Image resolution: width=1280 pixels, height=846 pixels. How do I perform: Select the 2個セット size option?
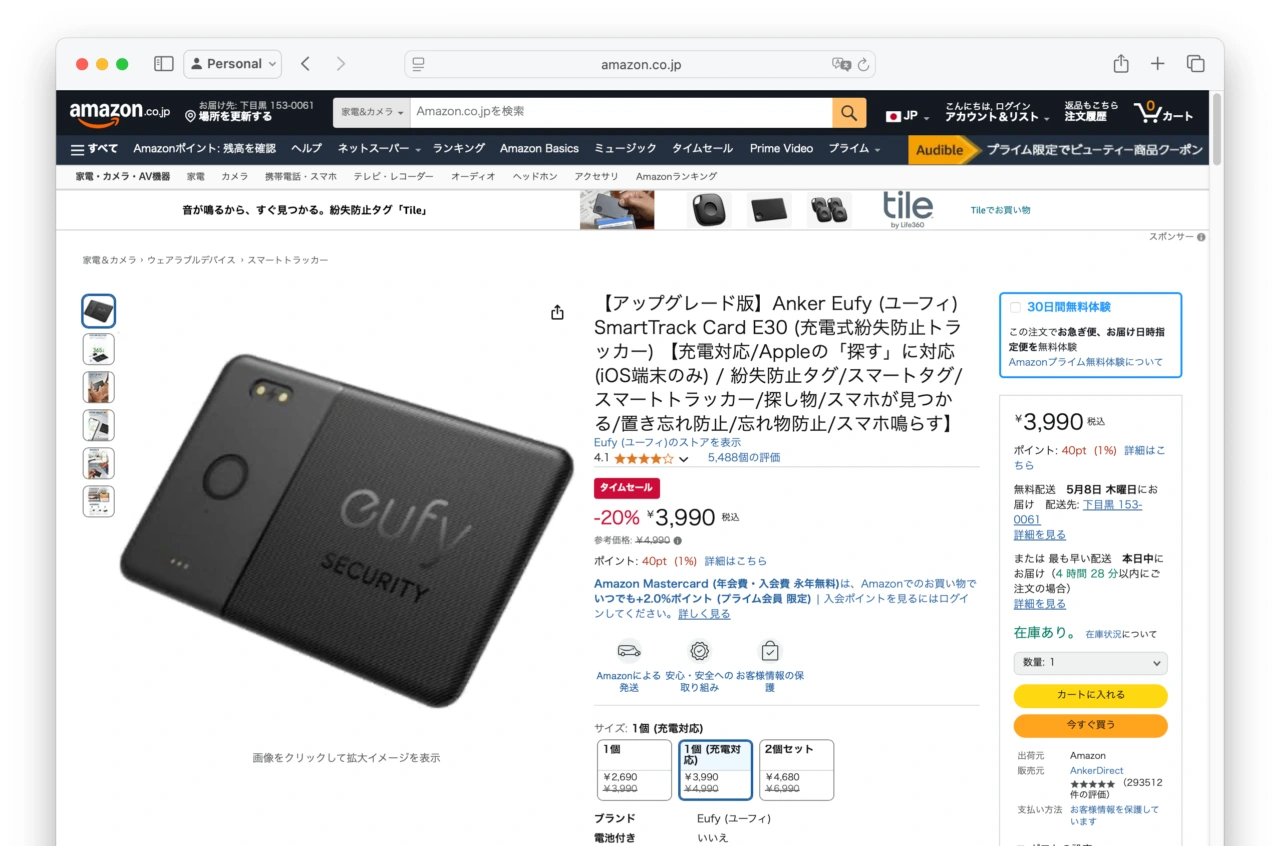(797, 770)
